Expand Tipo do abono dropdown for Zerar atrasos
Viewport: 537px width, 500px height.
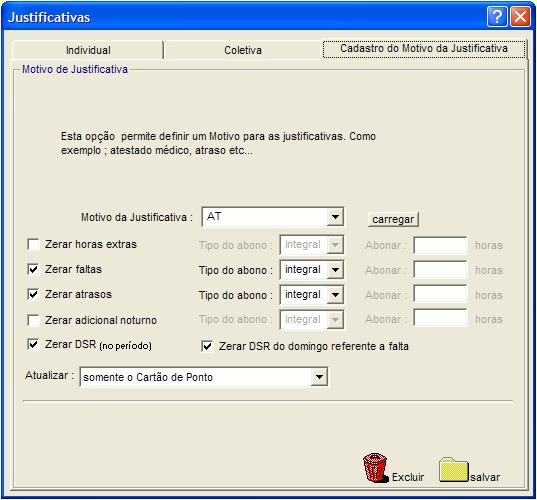(335, 295)
